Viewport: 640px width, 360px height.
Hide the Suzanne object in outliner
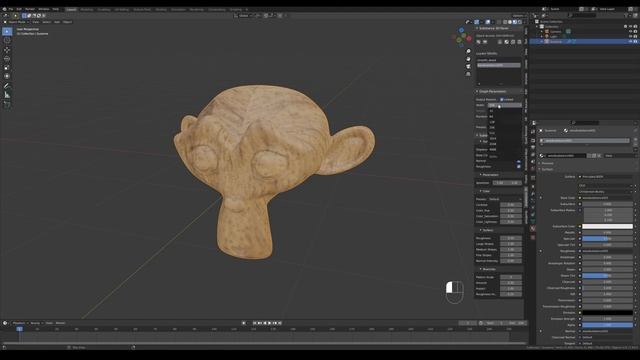tap(630, 41)
